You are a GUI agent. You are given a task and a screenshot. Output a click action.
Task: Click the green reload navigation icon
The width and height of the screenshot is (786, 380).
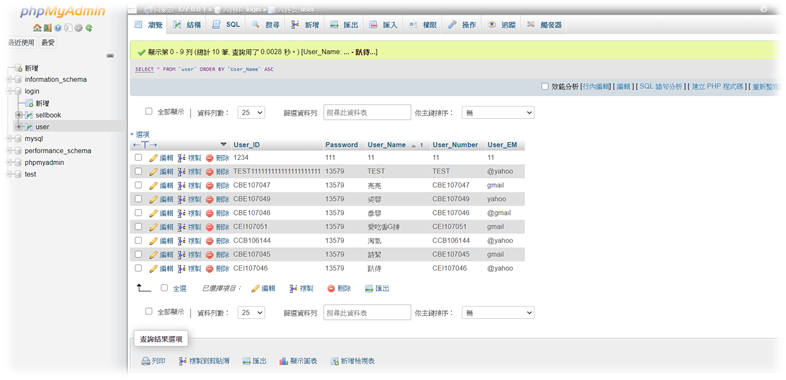89,29
